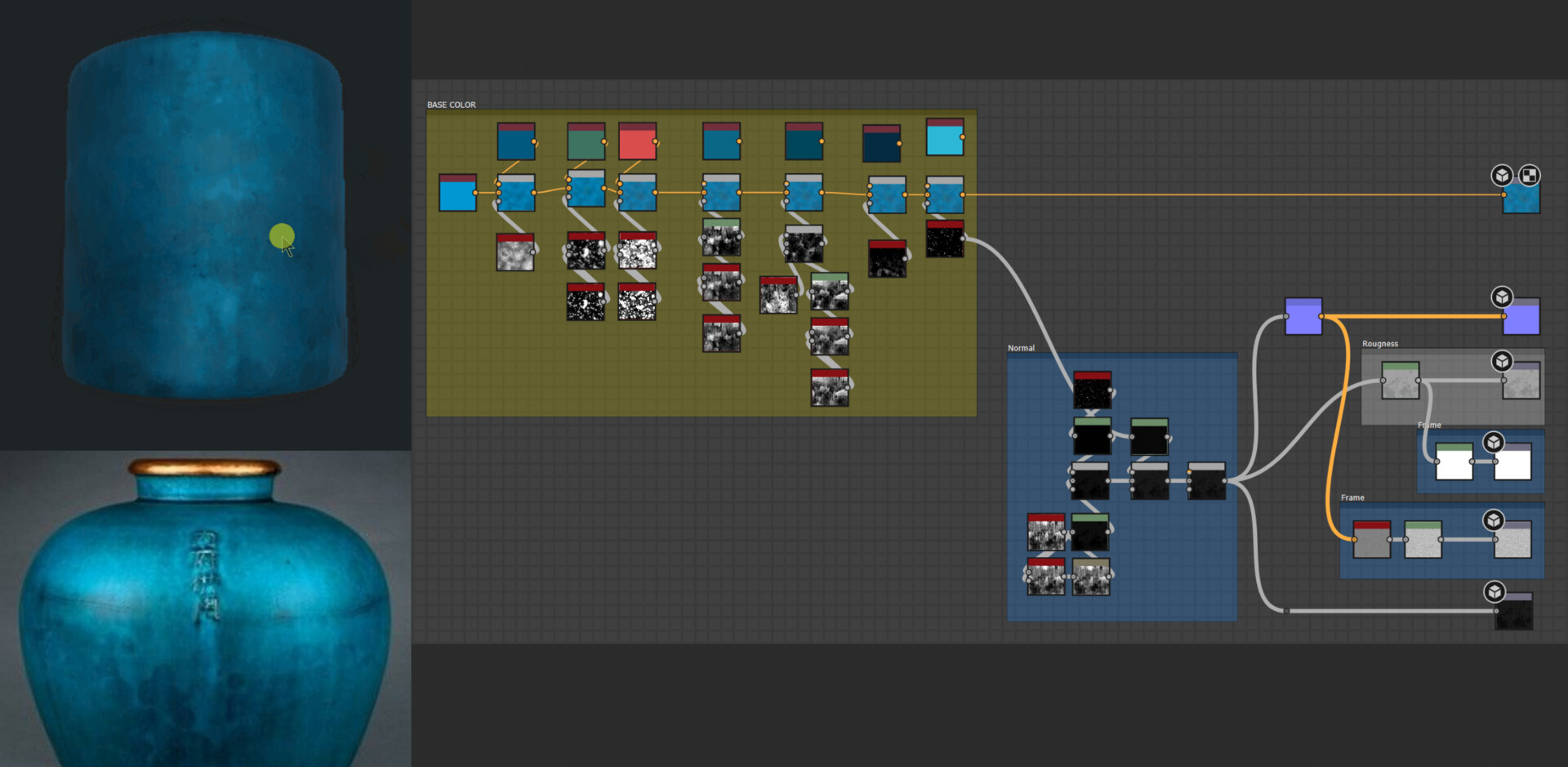This screenshot has width=1568, height=767.
Task: Click the cube badge on the bottom dark output node
Action: [1494, 591]
